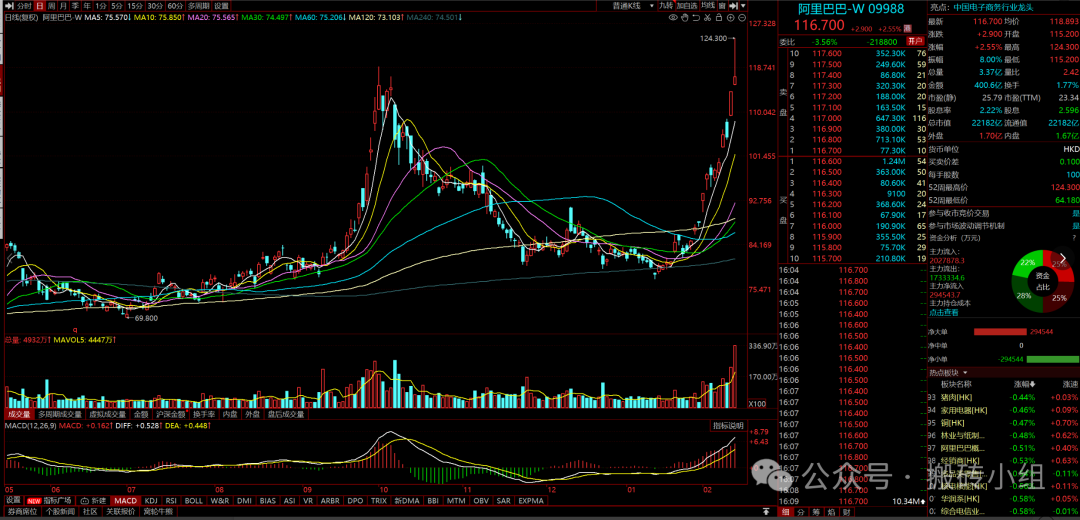The image size is (1080, 520).
Task: Click the undo arrow icon above chart
Action: click(696, 17)
